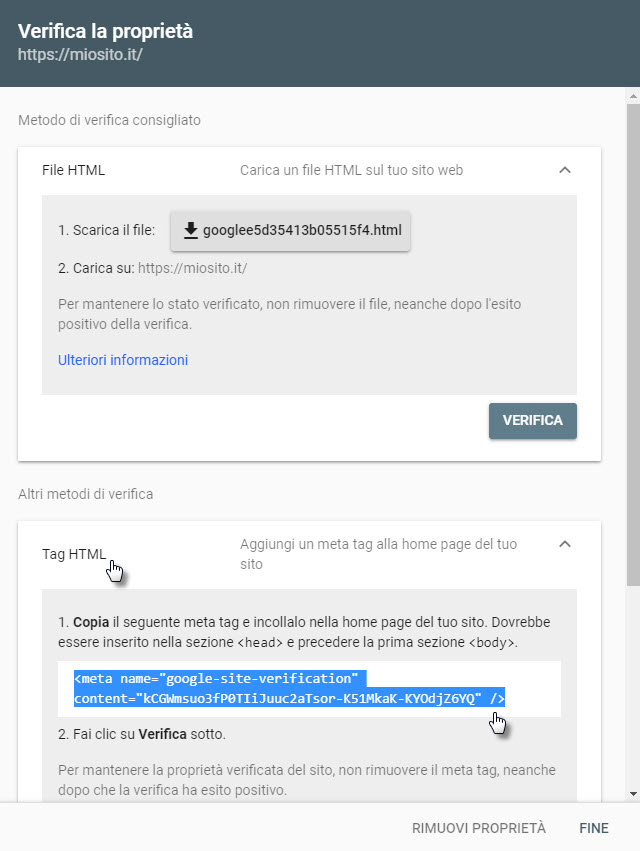This screenshot has height=851, width=640.
Task: Click RIMUOVI PROPRIETÀ
Action: click(x=479, y=828)
